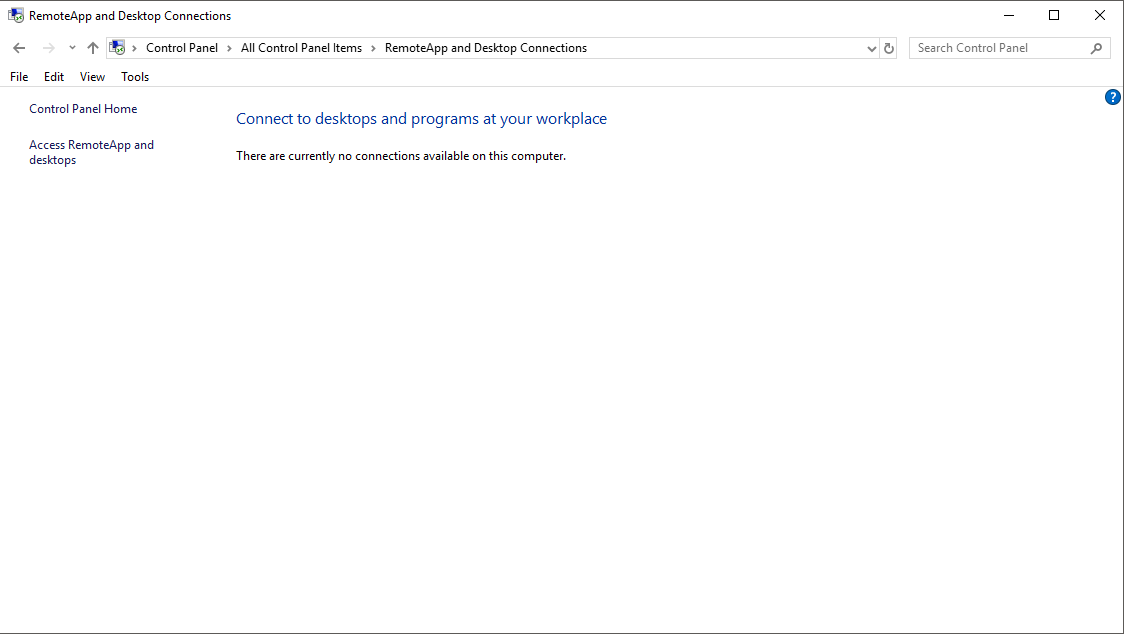Open Help with the blue question mark

tap(1112, 97)
